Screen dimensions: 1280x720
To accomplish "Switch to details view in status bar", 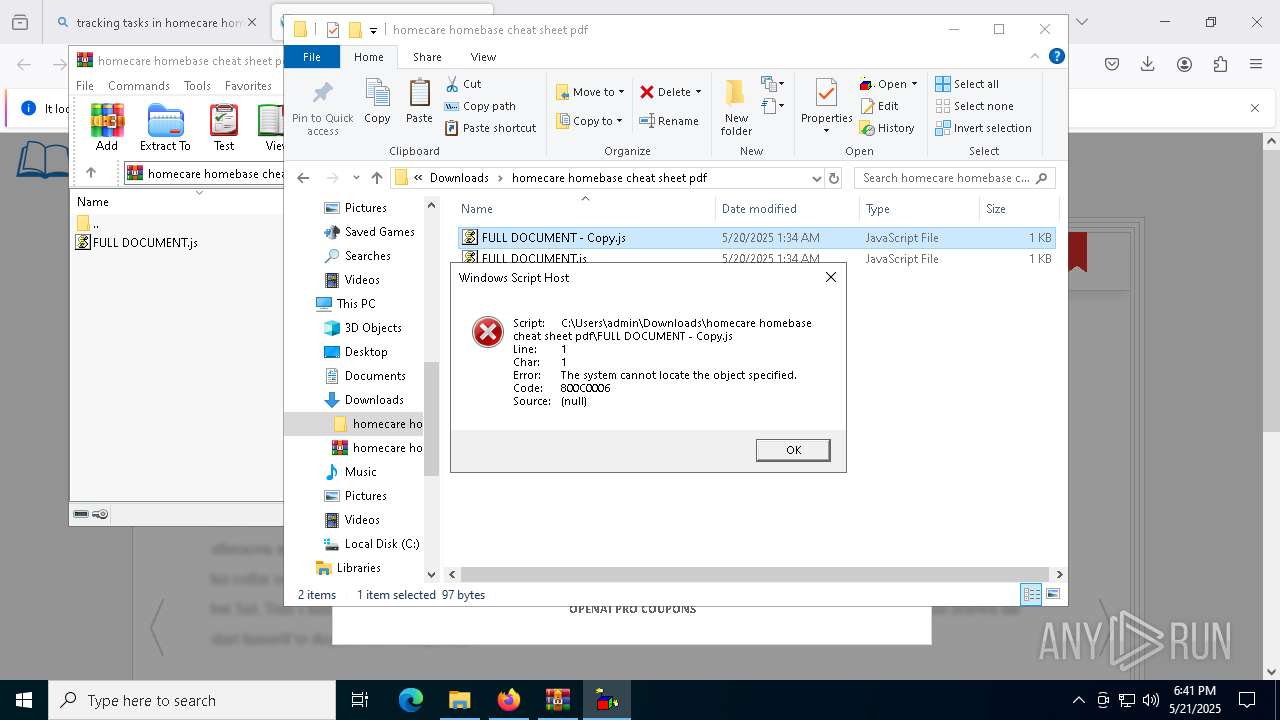I will pyautogui.click(x=1031, y=594).
